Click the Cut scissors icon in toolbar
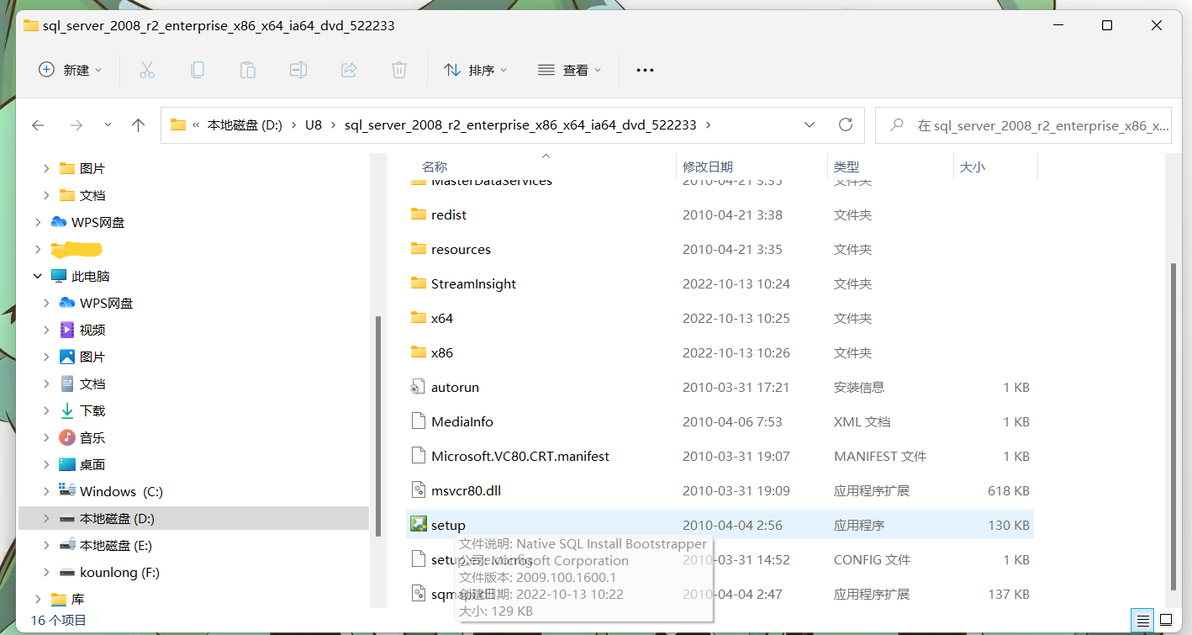This screenshot has width=1192, height=635. pos(147,70)
